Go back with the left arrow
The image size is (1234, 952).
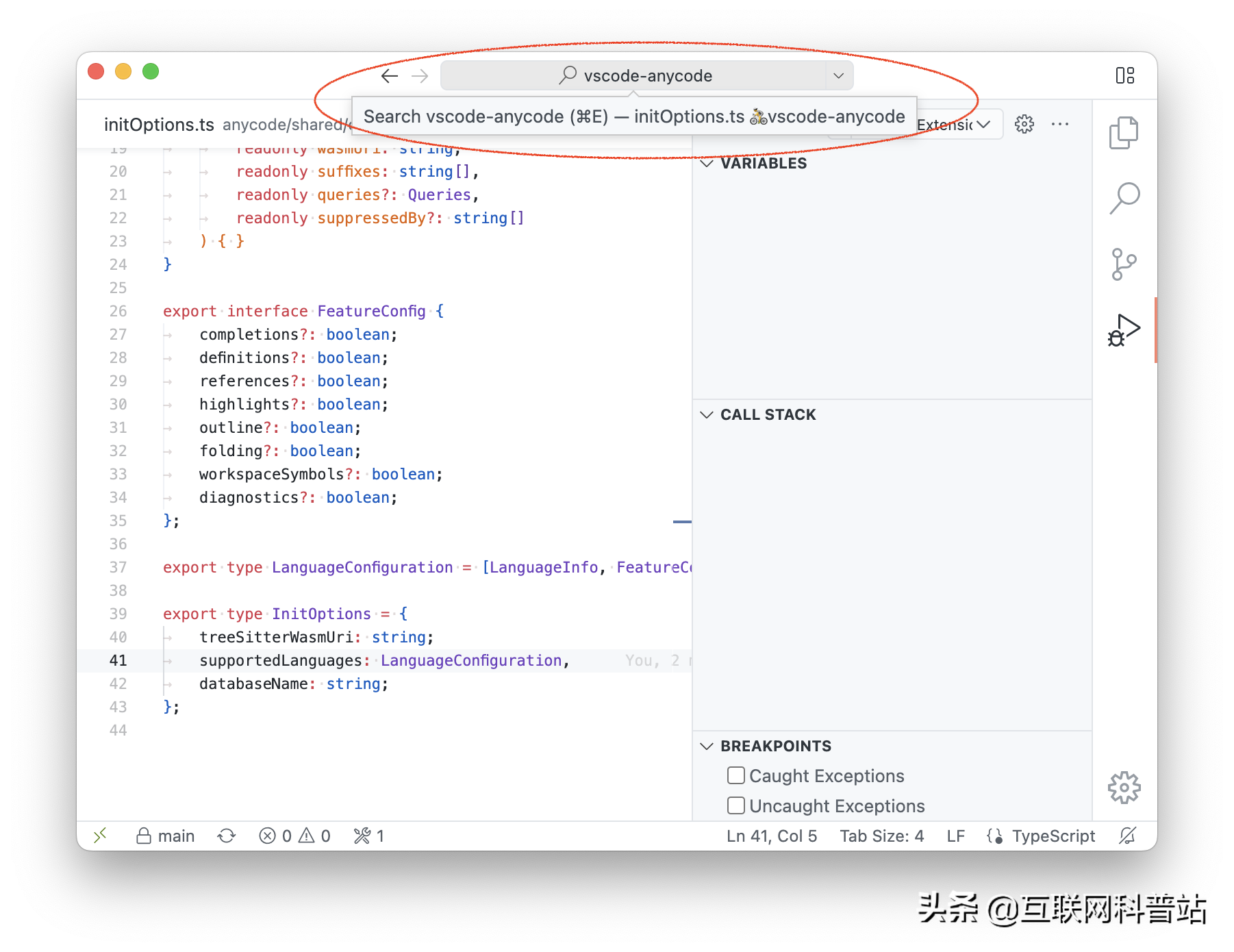coord(390,76)
